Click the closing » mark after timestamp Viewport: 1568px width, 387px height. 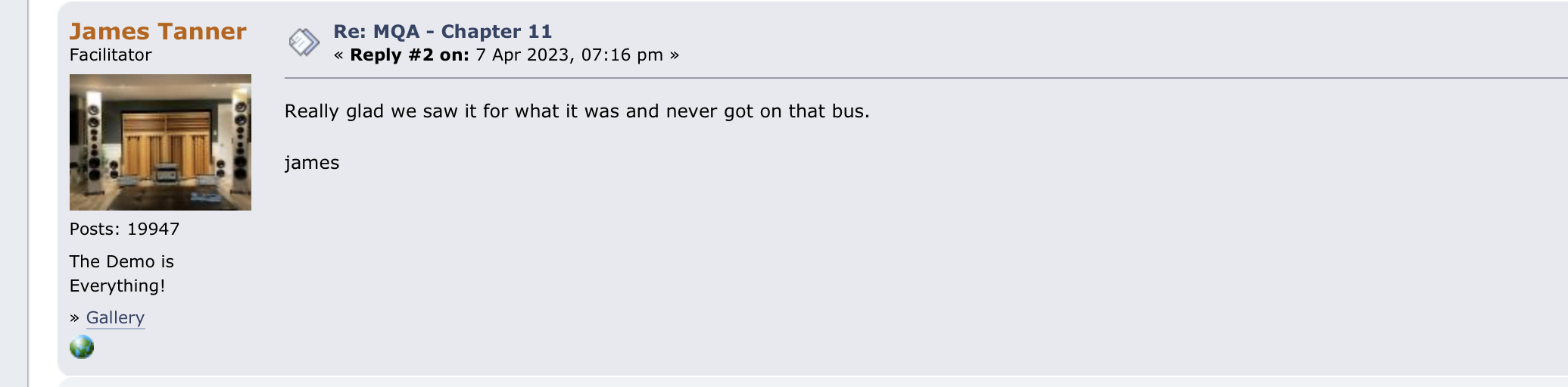674,55
